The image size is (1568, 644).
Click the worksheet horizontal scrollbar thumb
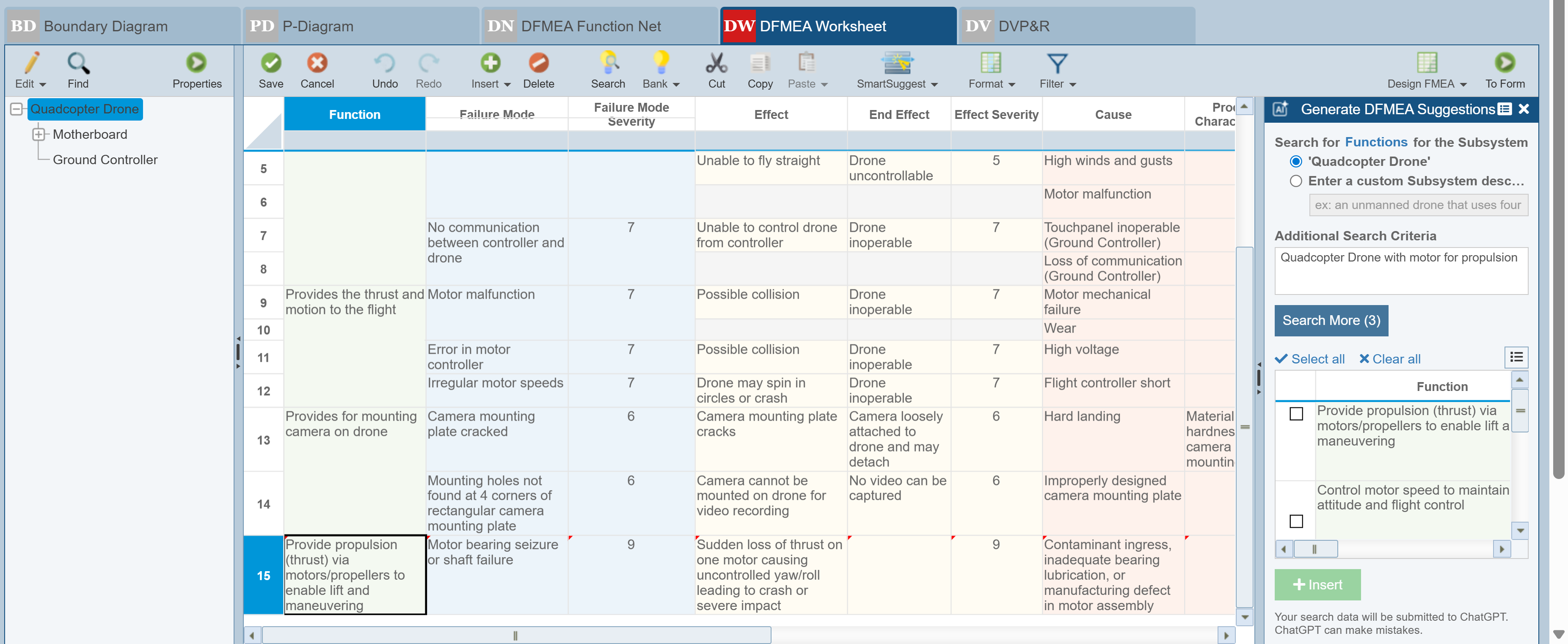[515, 636]
